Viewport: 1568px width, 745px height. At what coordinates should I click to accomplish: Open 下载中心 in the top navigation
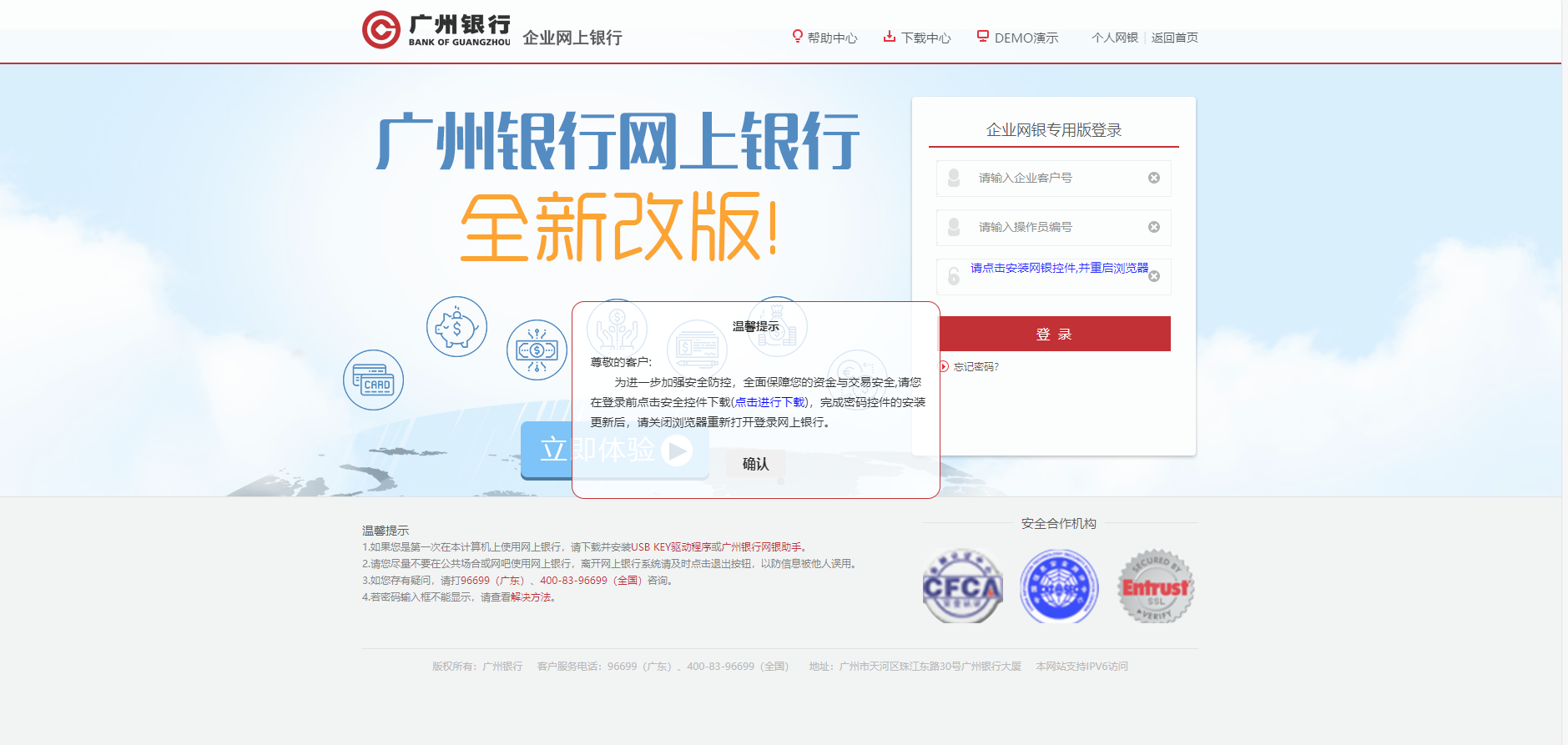coord(926,38)
